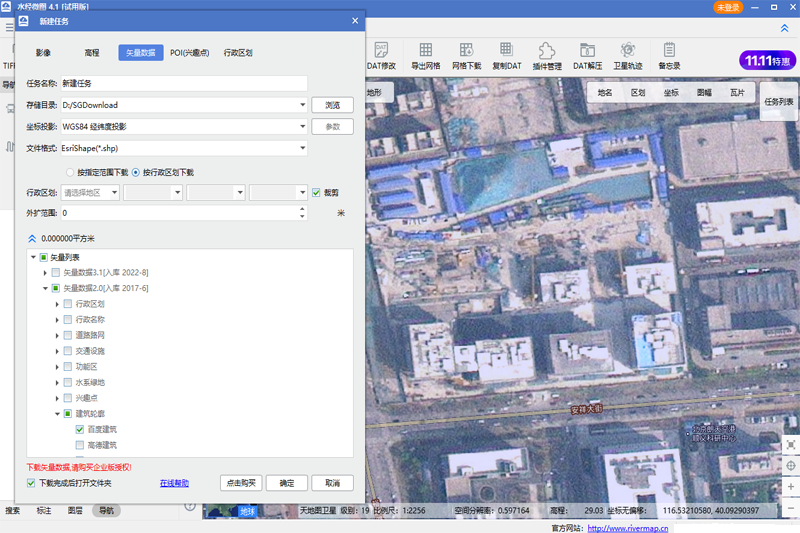Uncheck 下载完成后打开文件夹 checkbox
The width and height of the screenshot is (800, 533).
(31, 483)
